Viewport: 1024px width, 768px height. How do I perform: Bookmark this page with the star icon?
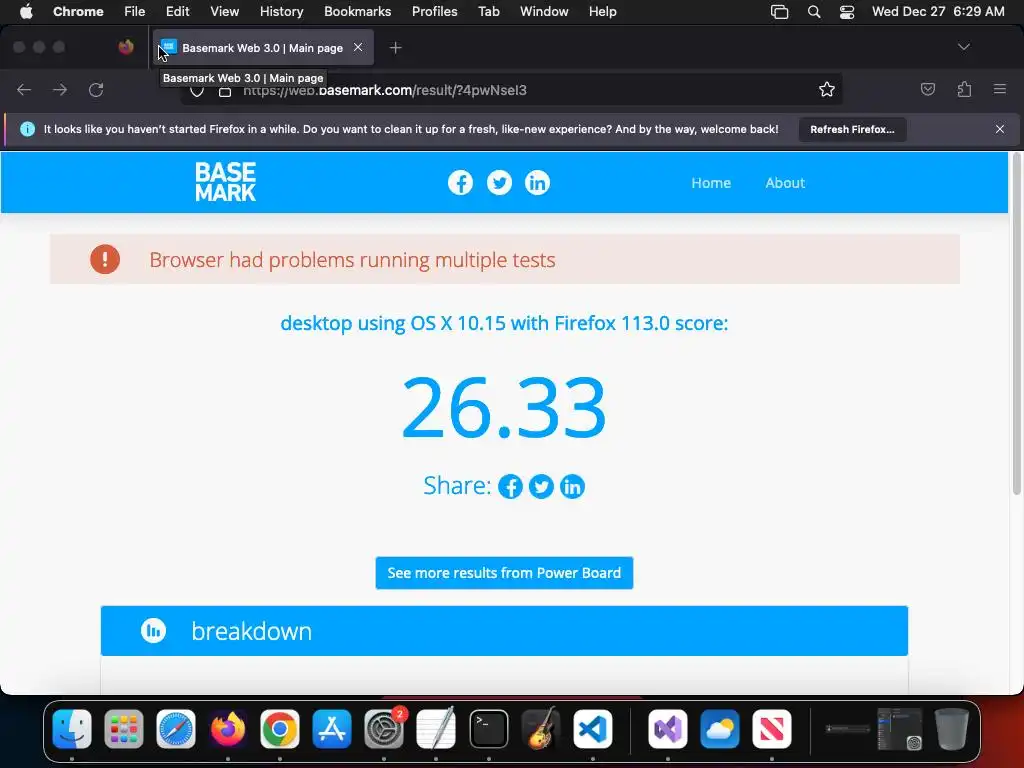827,89
